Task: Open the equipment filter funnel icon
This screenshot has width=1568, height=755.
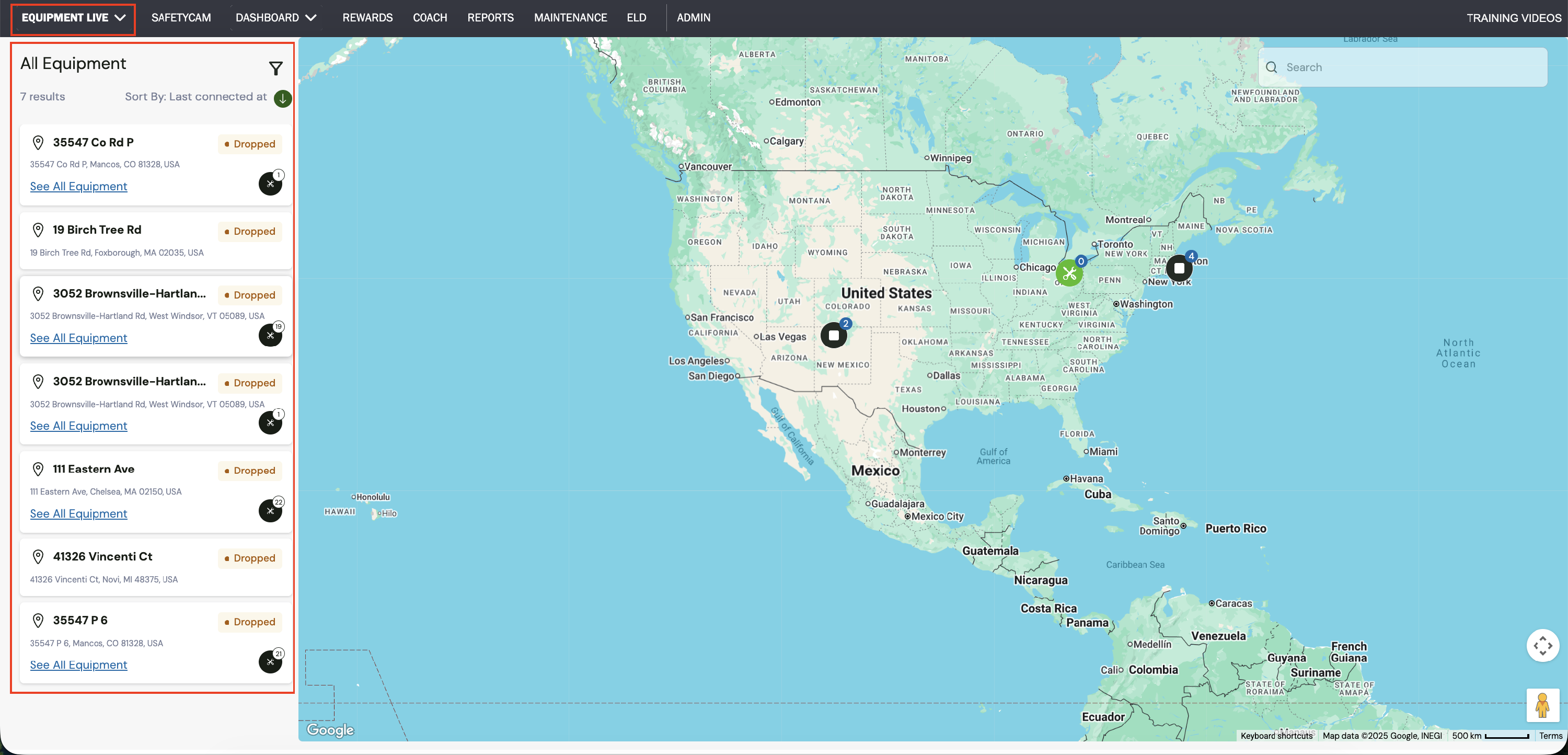Action: click(x=276, y=68)
